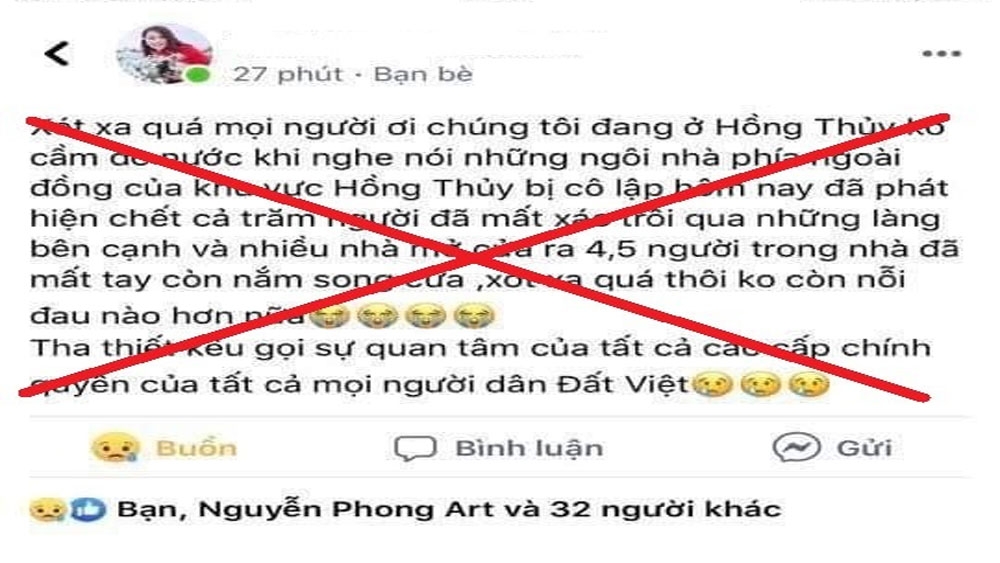Screen dimensions: 1000x563
Task: Go back using the left arrow
Action: coord(57,54)
